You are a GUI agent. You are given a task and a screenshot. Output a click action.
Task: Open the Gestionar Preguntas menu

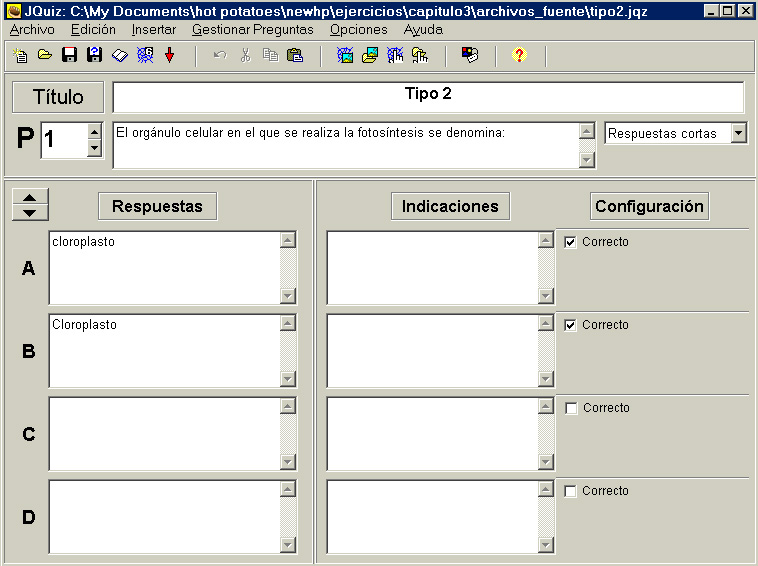pyautogui.click(x=252, y=29)
